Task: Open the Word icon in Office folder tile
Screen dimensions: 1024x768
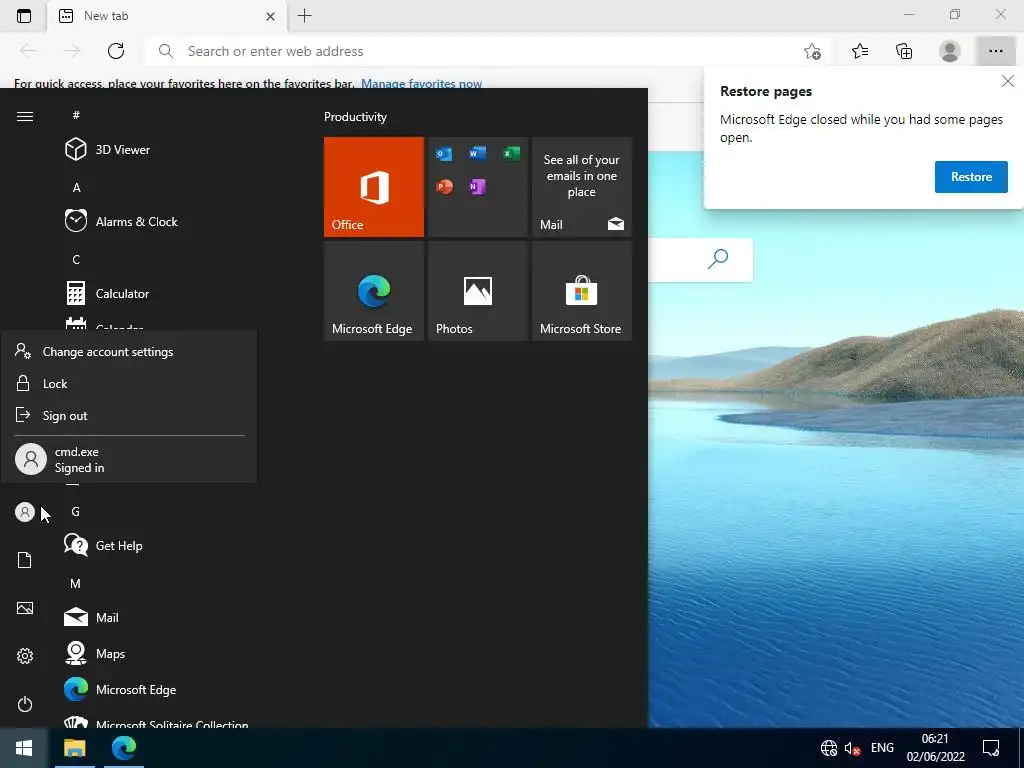Action: point(477,154)
